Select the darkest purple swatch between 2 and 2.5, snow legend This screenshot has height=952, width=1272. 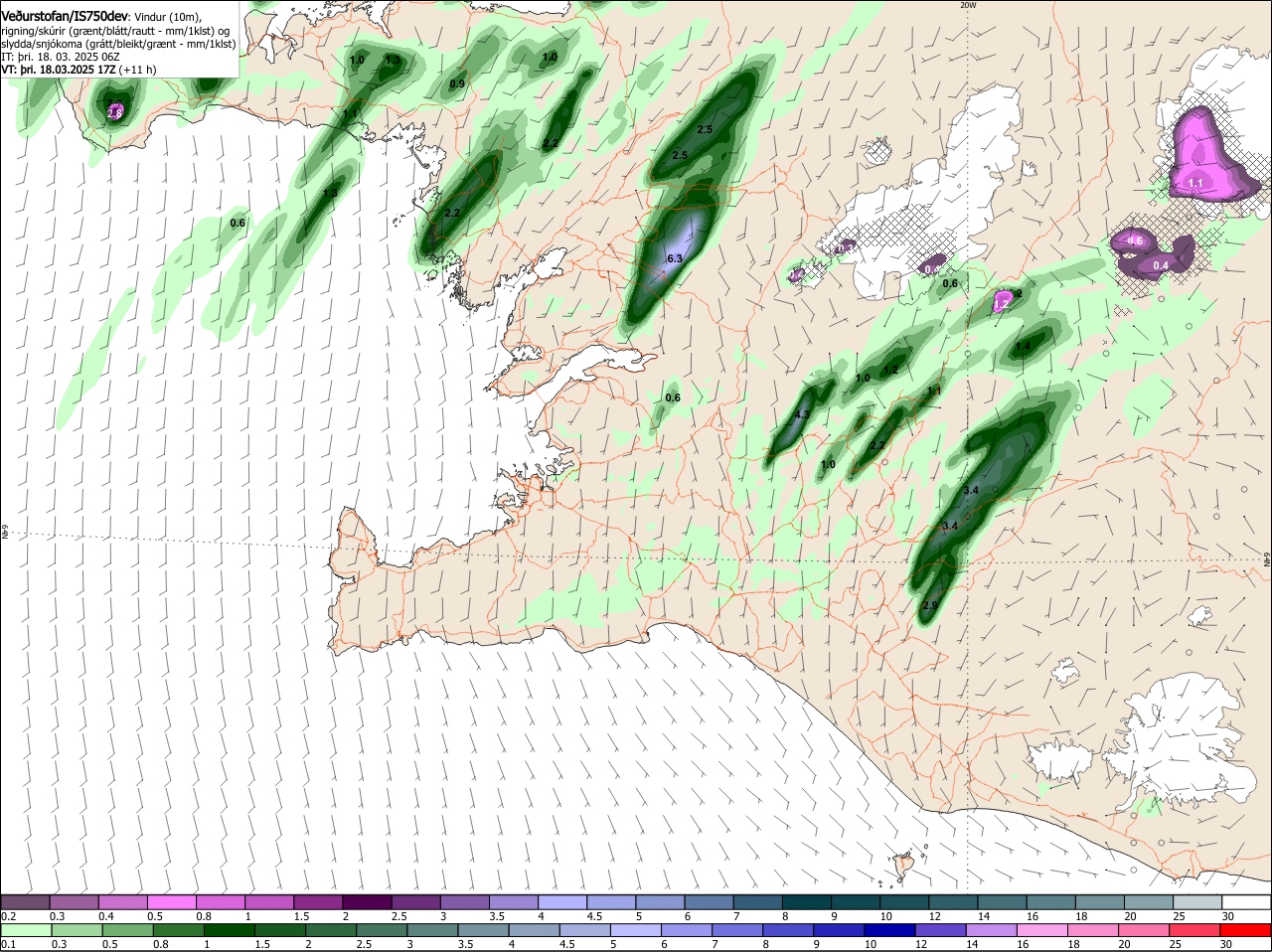coord(367,901)
